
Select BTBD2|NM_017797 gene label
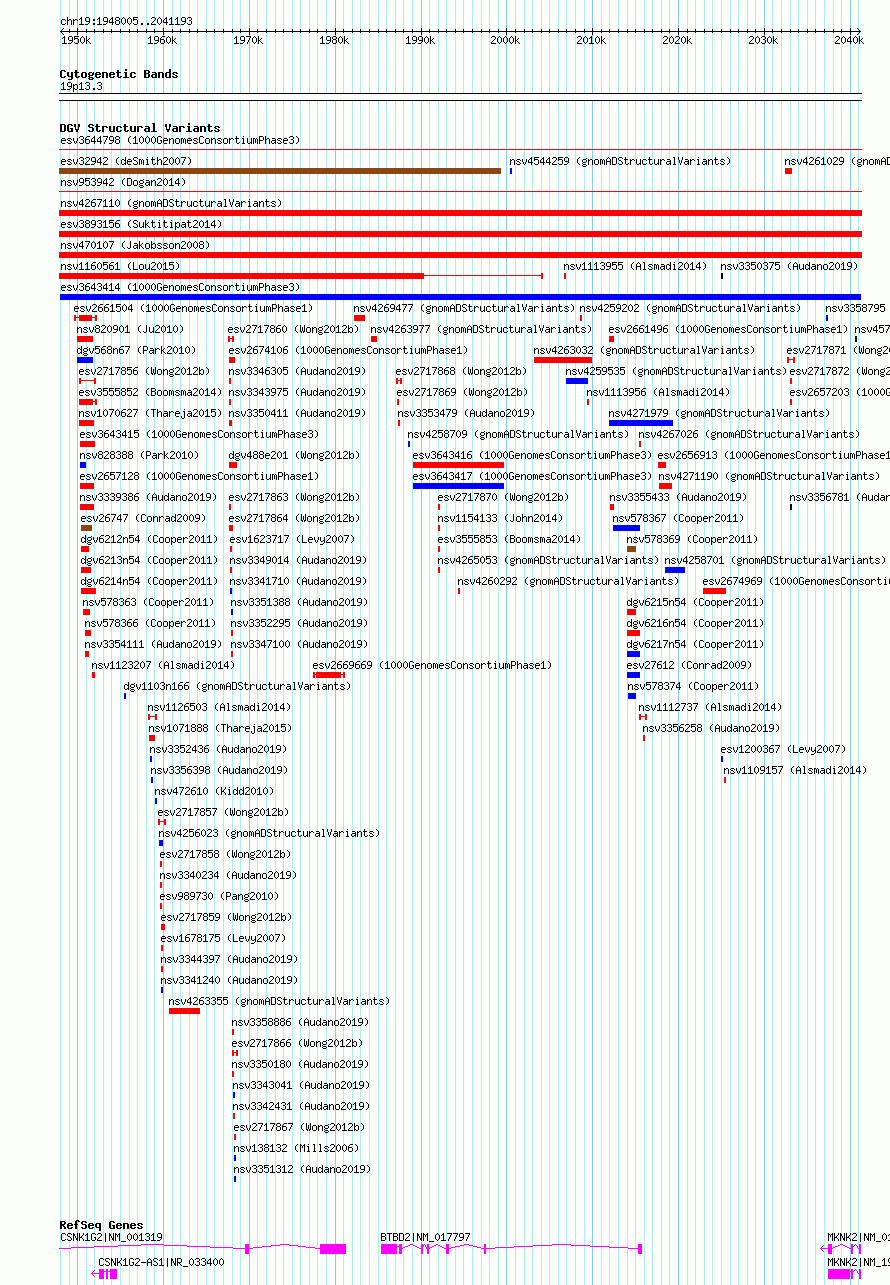425,1237
